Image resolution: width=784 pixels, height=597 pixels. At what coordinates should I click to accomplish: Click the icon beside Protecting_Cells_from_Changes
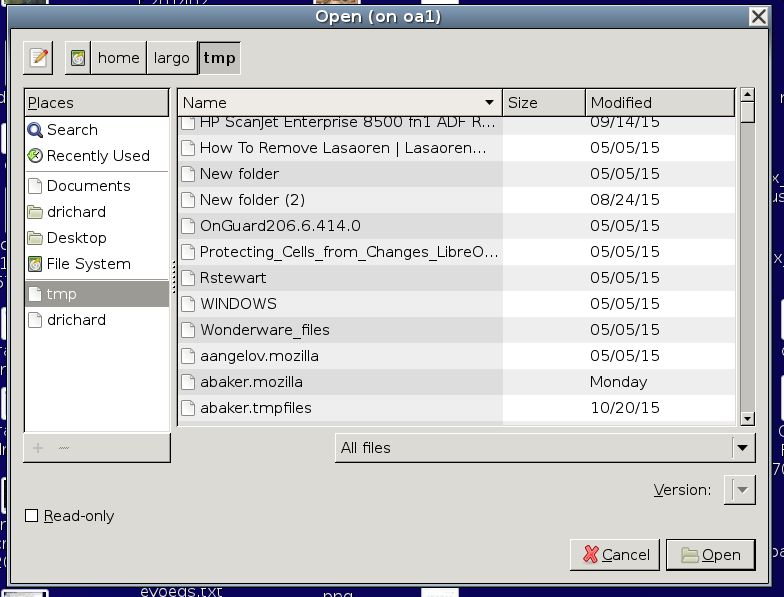click(188, 252)
